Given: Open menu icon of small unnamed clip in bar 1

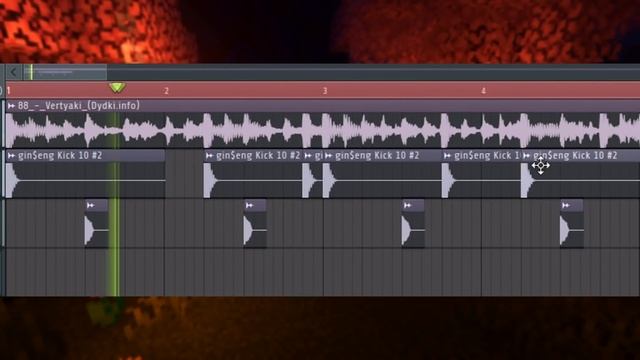Looking at the screenshot, I should tap(91, 205).
